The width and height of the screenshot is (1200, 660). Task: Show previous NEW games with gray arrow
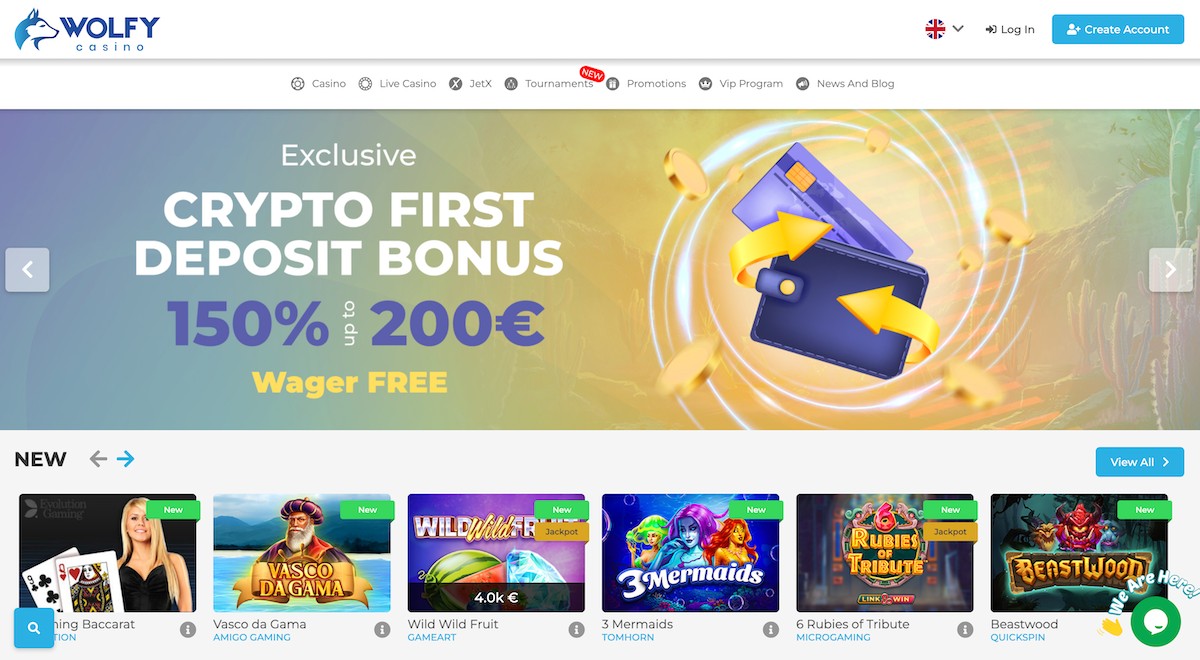98,459
